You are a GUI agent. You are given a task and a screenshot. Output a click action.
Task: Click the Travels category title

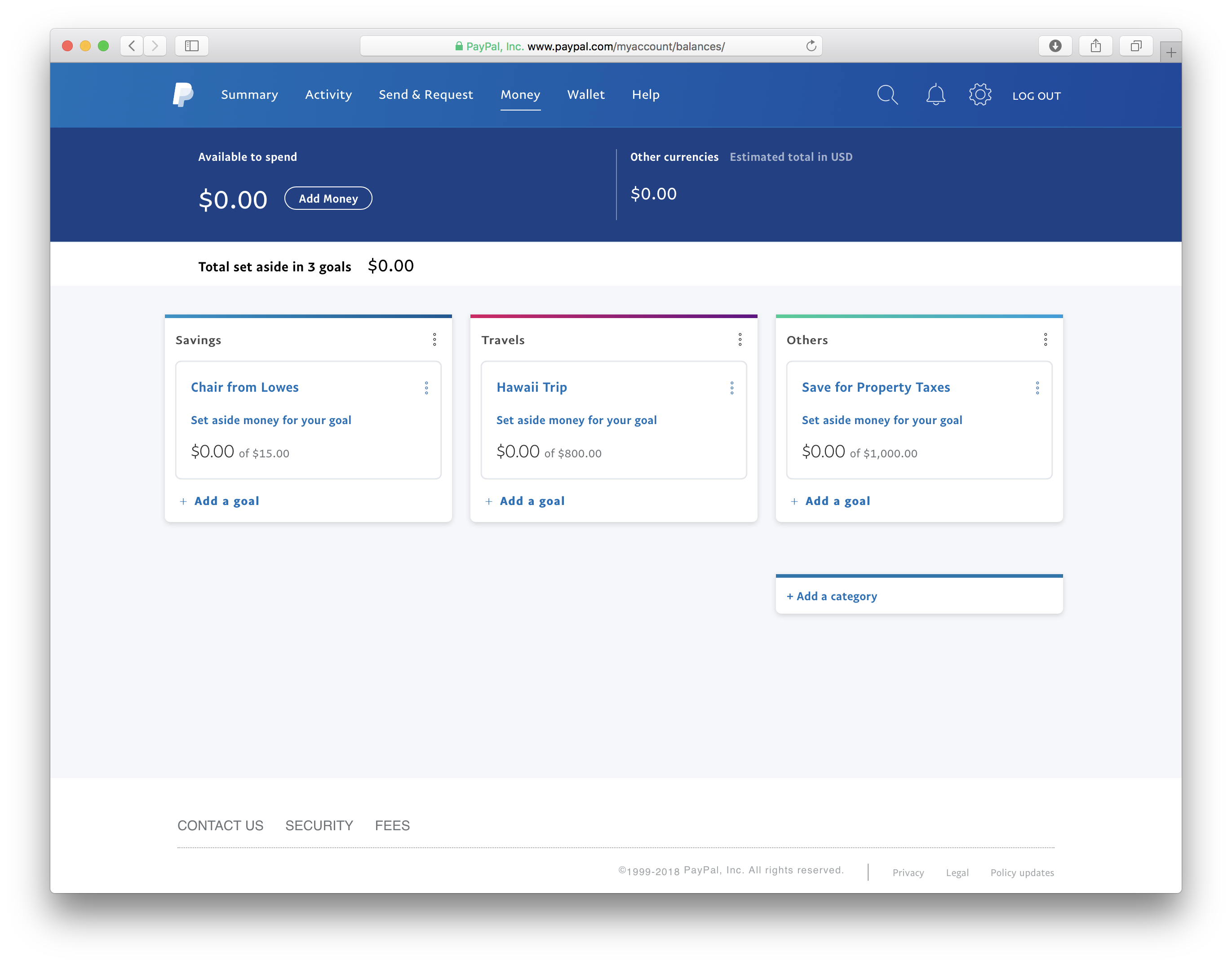pyautogui.click(x=502, y=340)
